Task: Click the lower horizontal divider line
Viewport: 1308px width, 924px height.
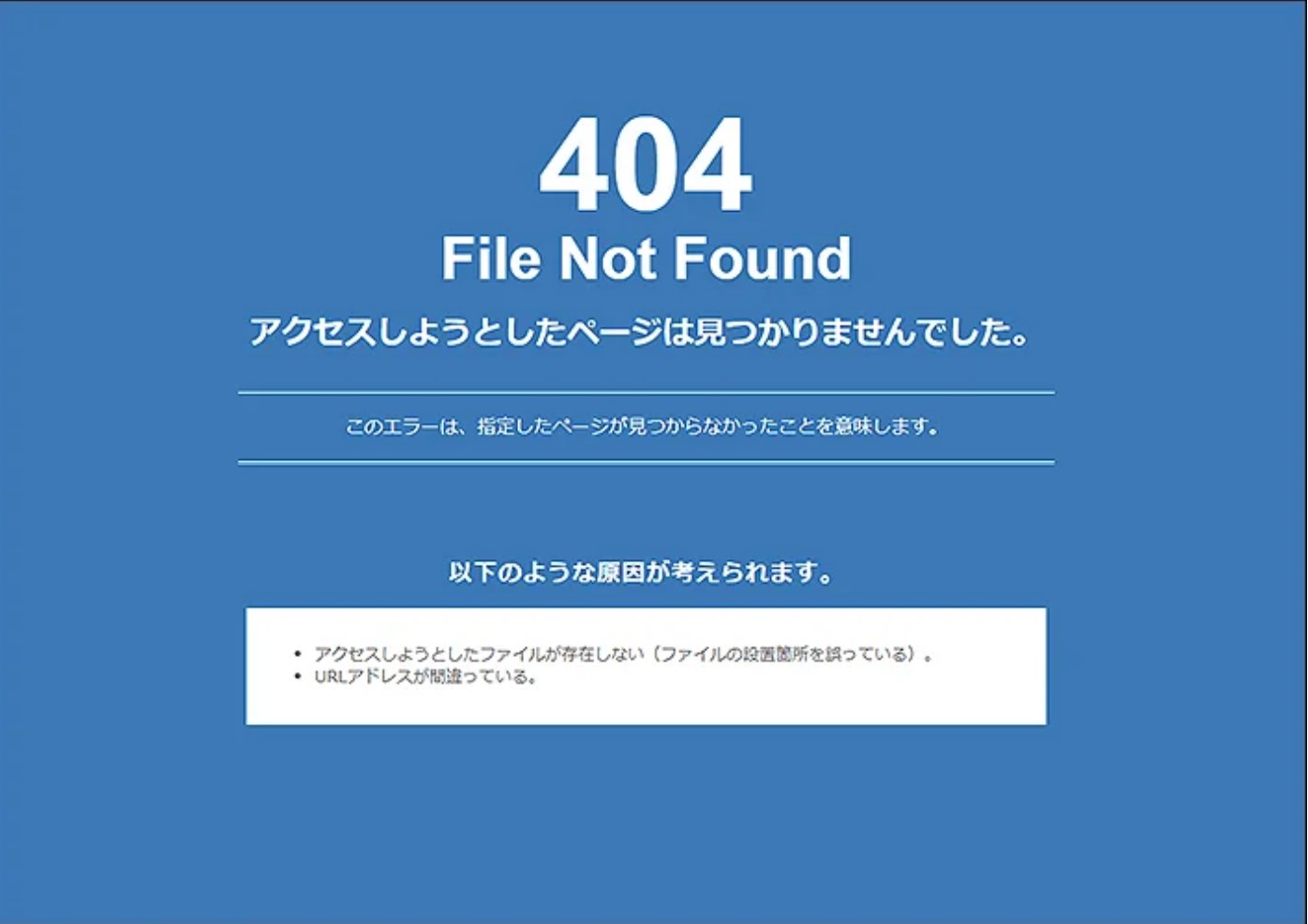Action: [x=646, y=462]
